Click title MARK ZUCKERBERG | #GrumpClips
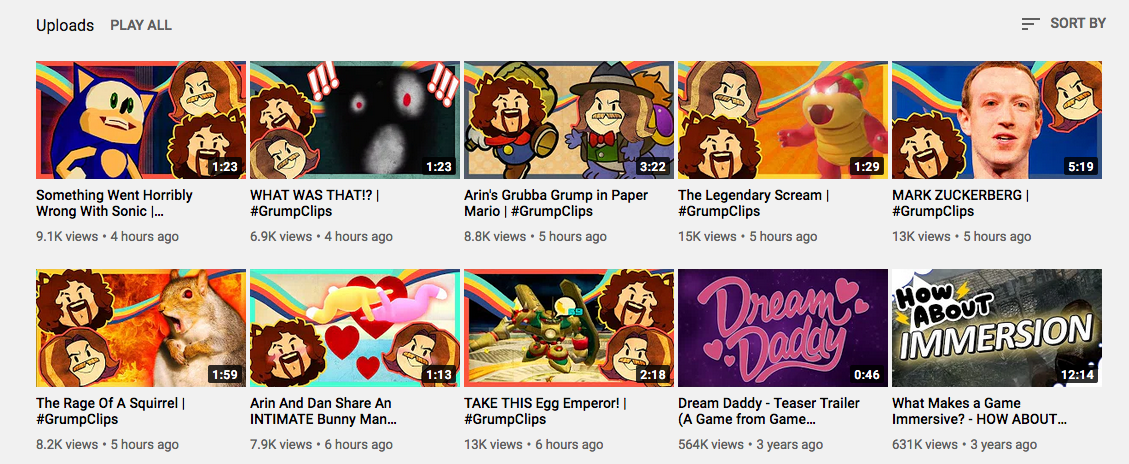This screenshot has width=1129, height=464. 961,203
